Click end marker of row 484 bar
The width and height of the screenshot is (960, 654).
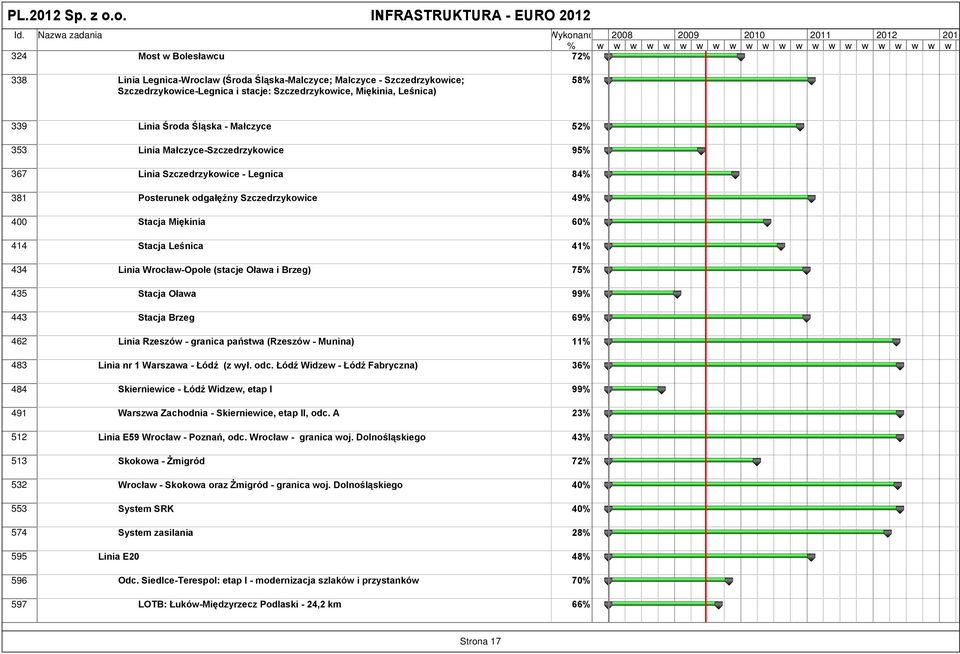click(x=661, y=390)
